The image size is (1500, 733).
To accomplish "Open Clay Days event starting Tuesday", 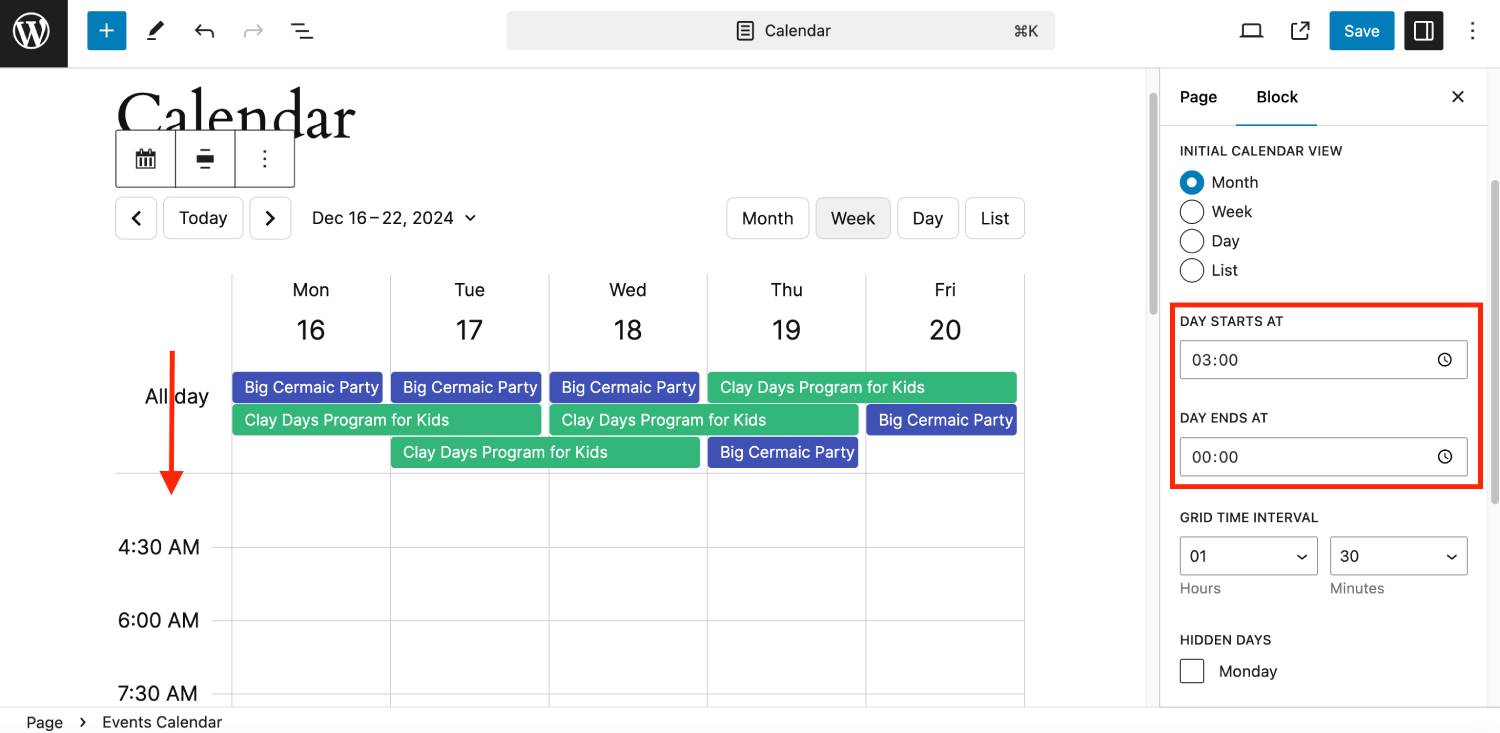I will [x=545, y=452].
